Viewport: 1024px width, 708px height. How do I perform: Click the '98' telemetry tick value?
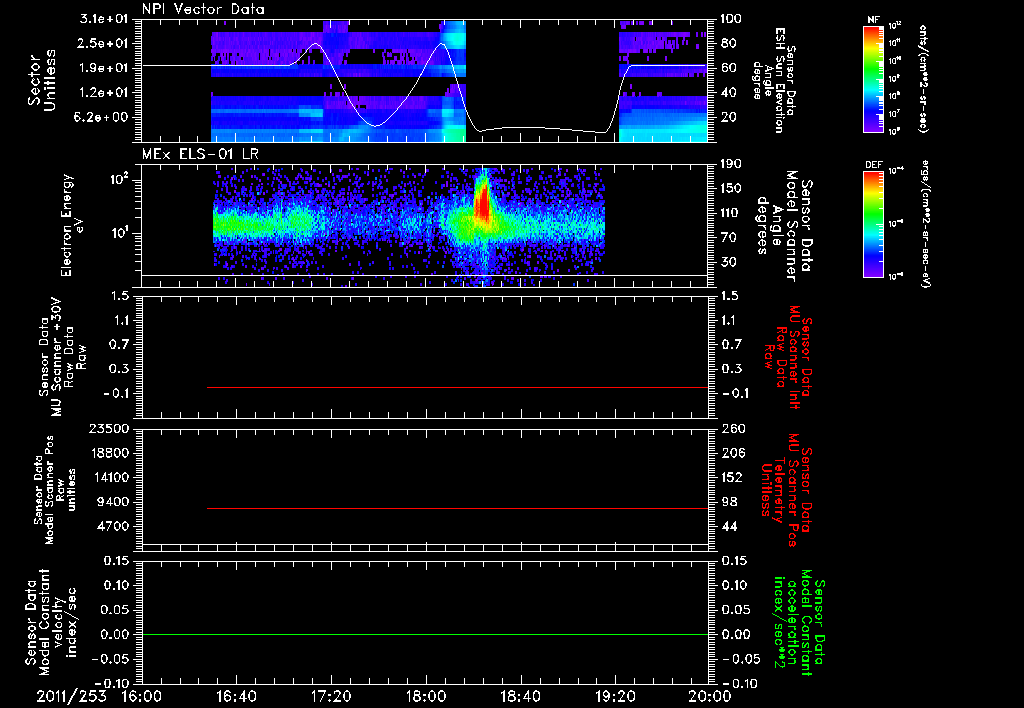(x=728, y=502)
